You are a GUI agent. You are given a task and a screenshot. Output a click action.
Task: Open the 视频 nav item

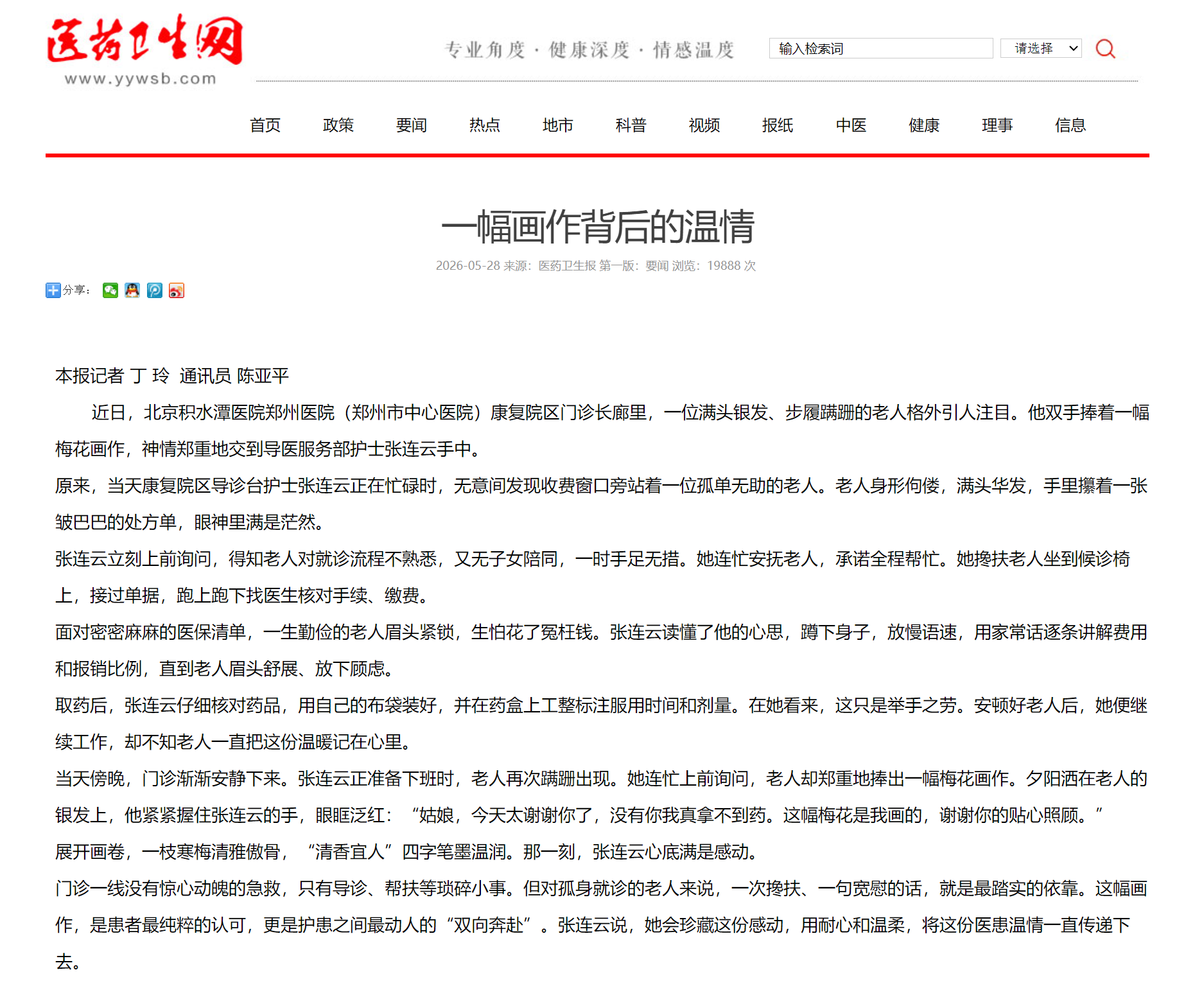click(704, 125)
